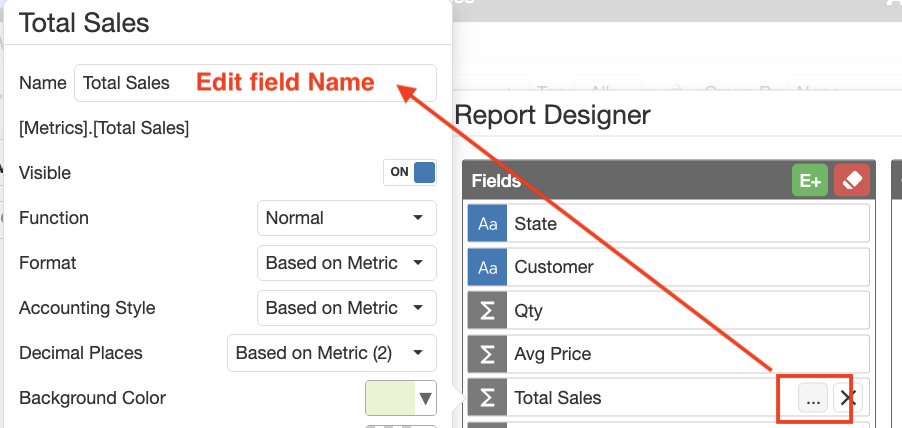
Task: Open the Background Color picker swatch
Action: pyautogui.click(x=401, y=398)
